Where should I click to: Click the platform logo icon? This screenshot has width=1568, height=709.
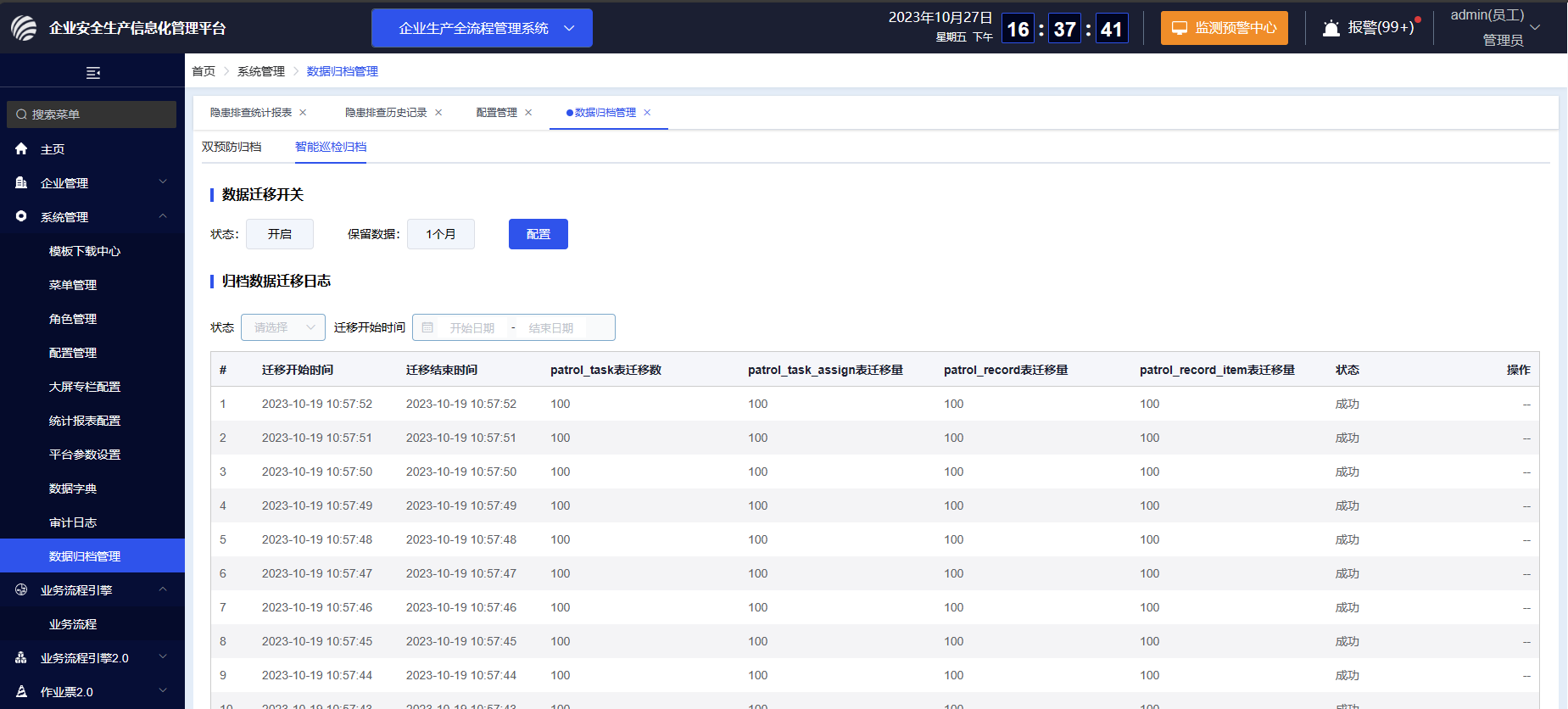(x=24, y=28)
